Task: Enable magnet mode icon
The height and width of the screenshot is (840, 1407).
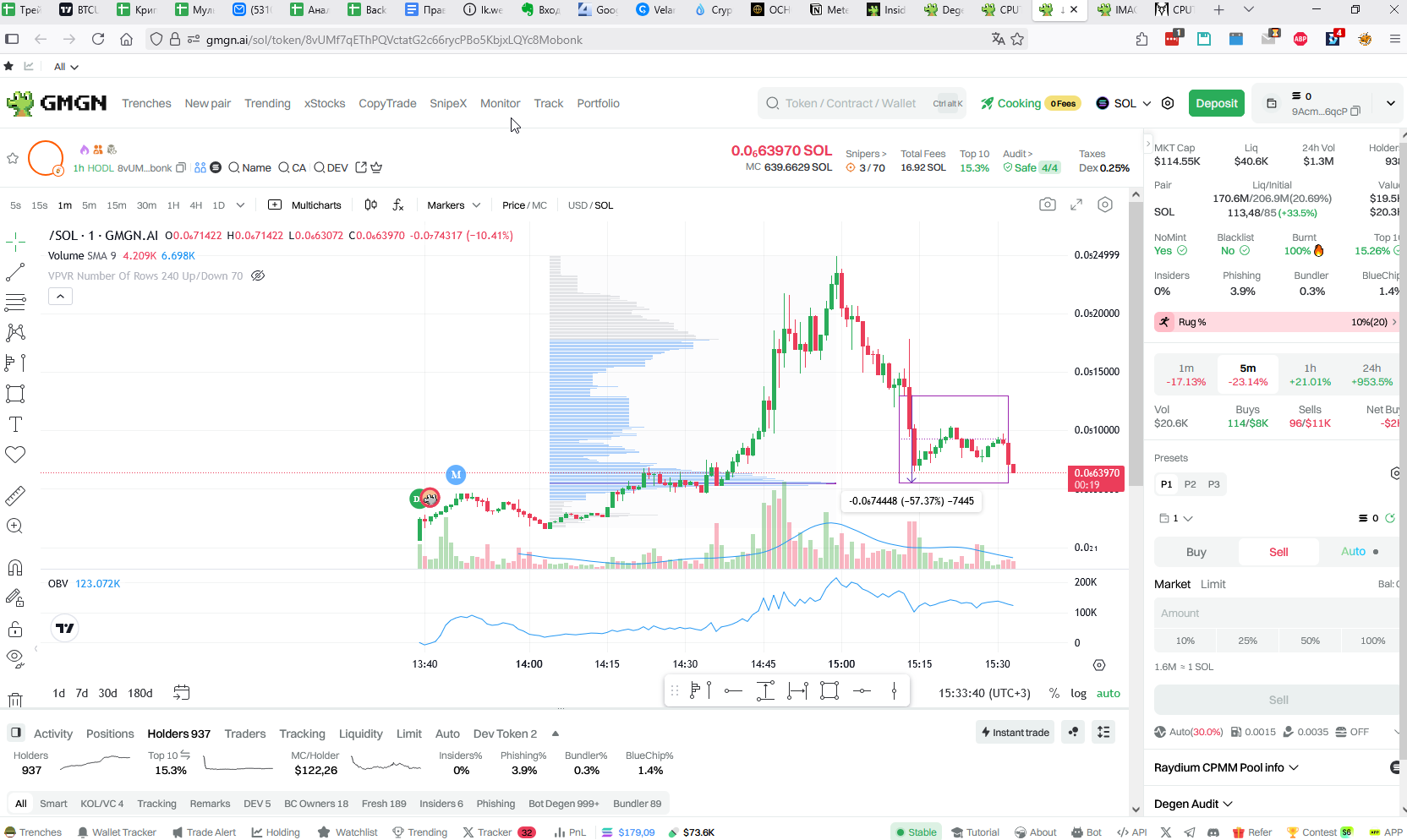Action: (15, 567)
